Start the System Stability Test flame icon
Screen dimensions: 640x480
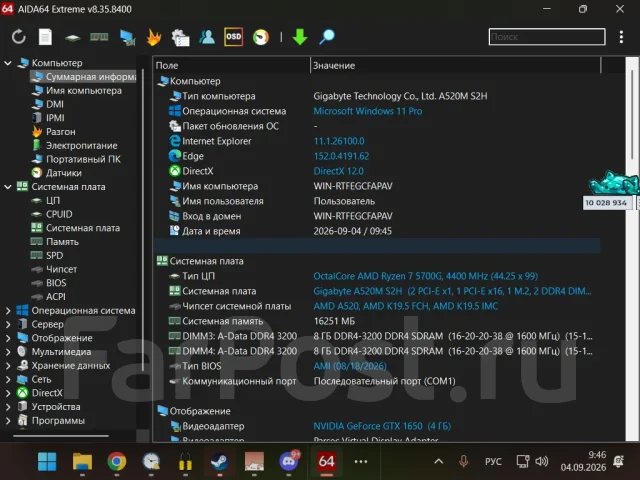(x=154, y=37)
